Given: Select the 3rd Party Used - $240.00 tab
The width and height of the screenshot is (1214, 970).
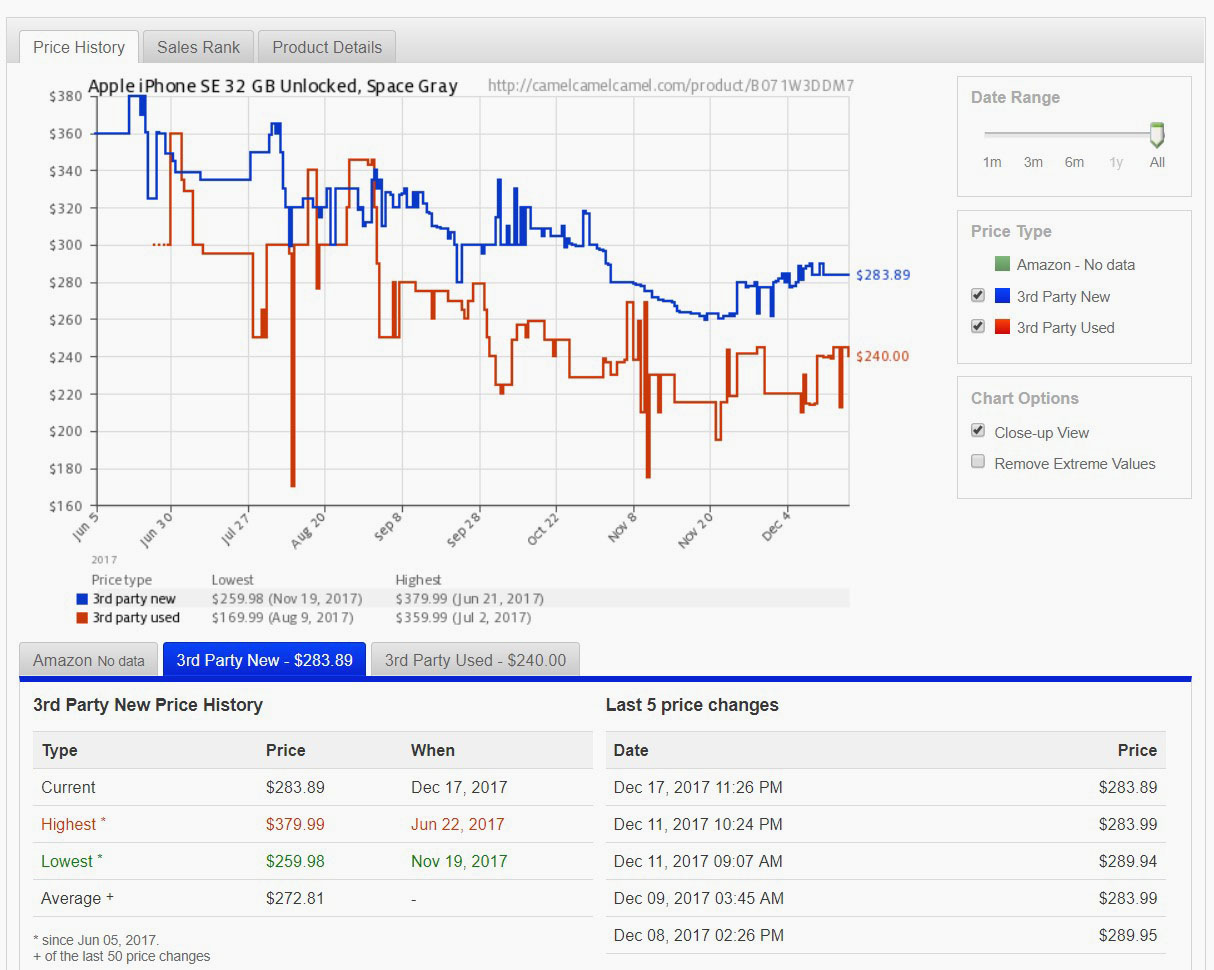Looking at the screenshot, I should (475, 660).
